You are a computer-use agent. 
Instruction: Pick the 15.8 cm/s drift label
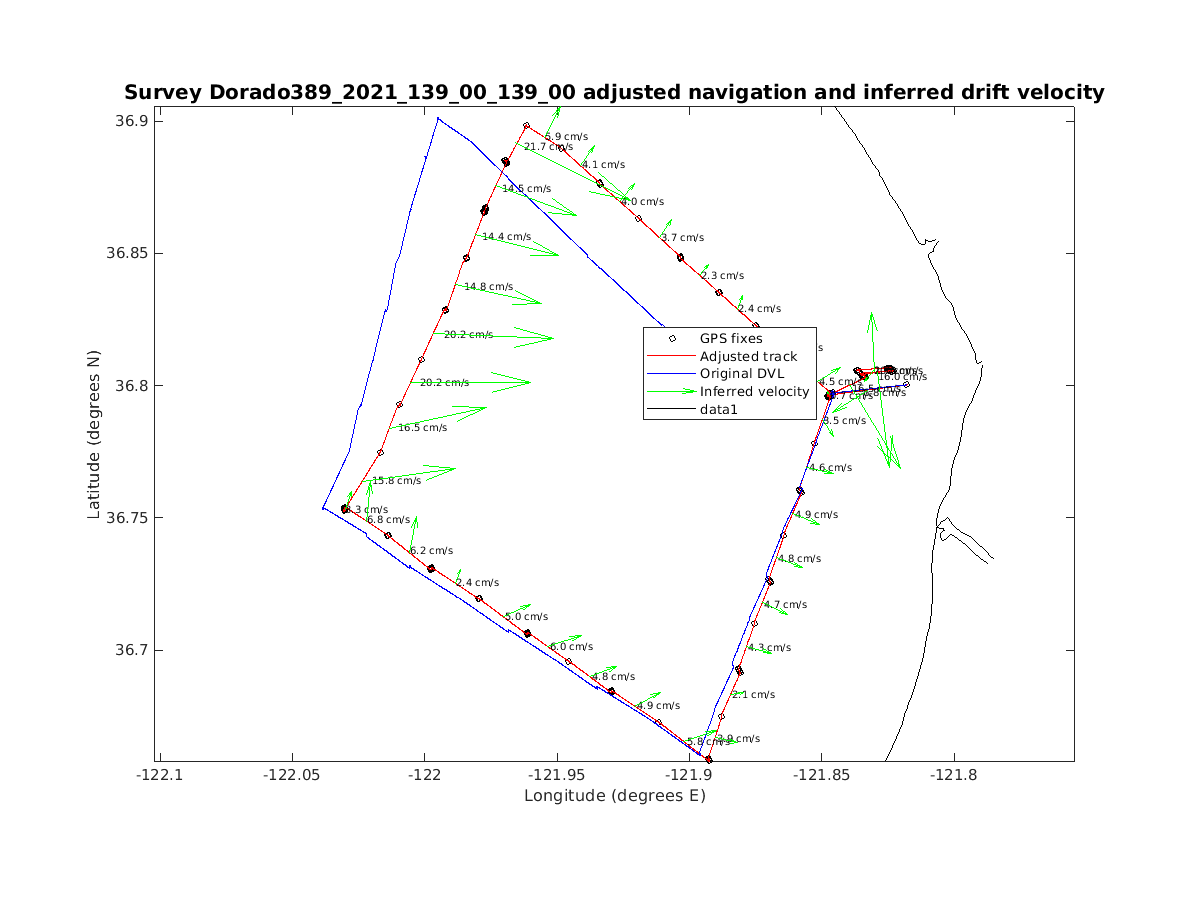tap(396, 481)
